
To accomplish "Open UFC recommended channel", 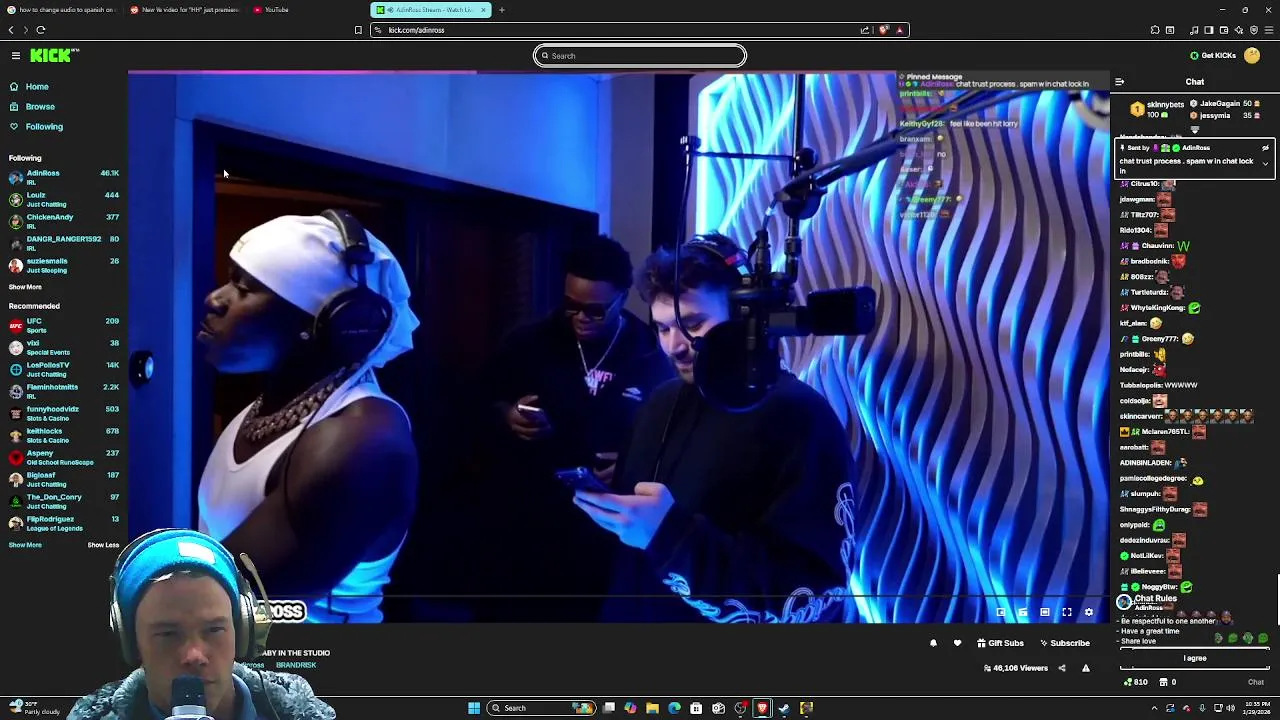I will coord(64,325).
